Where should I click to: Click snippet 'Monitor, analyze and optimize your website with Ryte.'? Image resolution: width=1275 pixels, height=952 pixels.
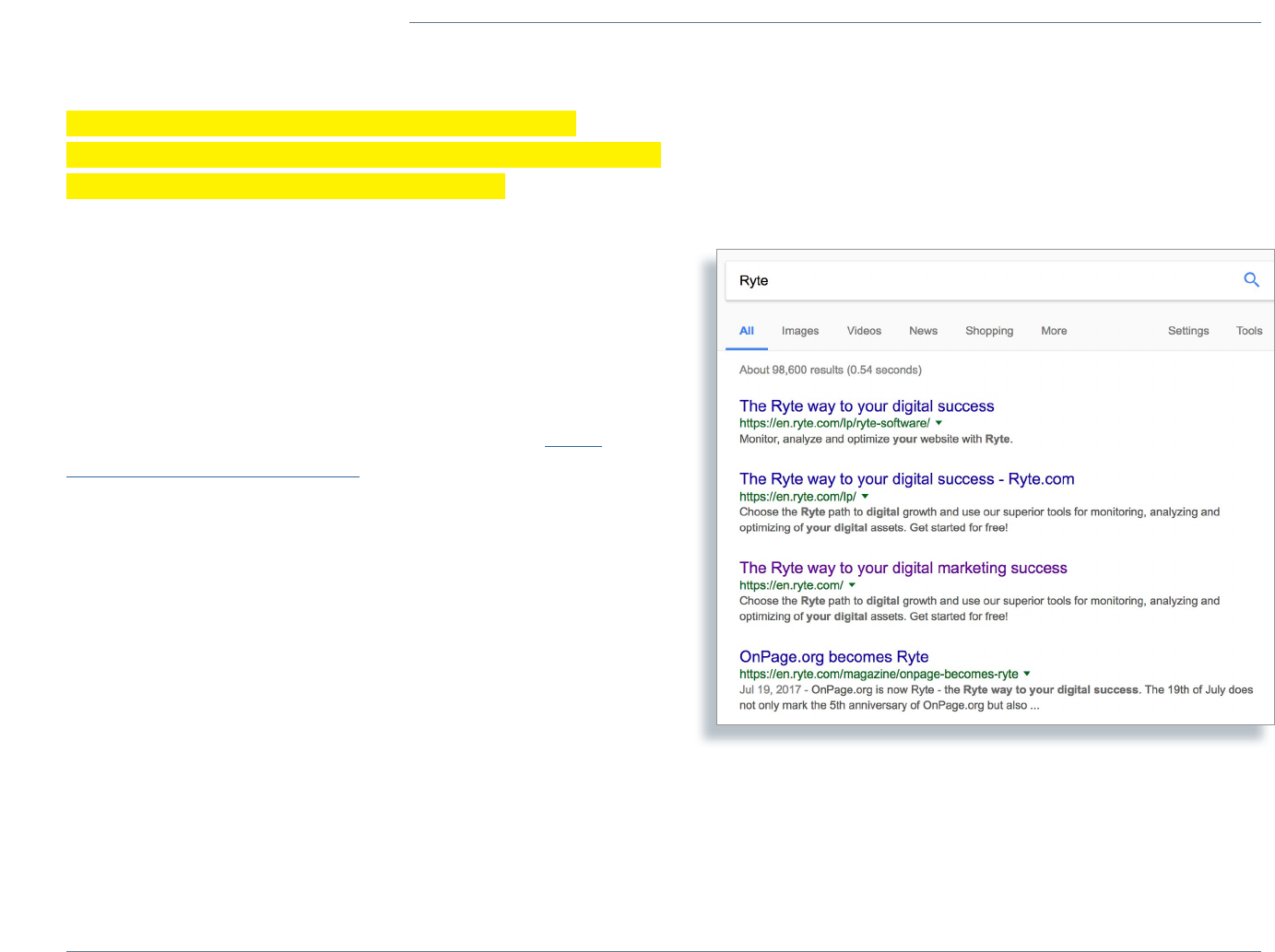click(x=876, y=440)
